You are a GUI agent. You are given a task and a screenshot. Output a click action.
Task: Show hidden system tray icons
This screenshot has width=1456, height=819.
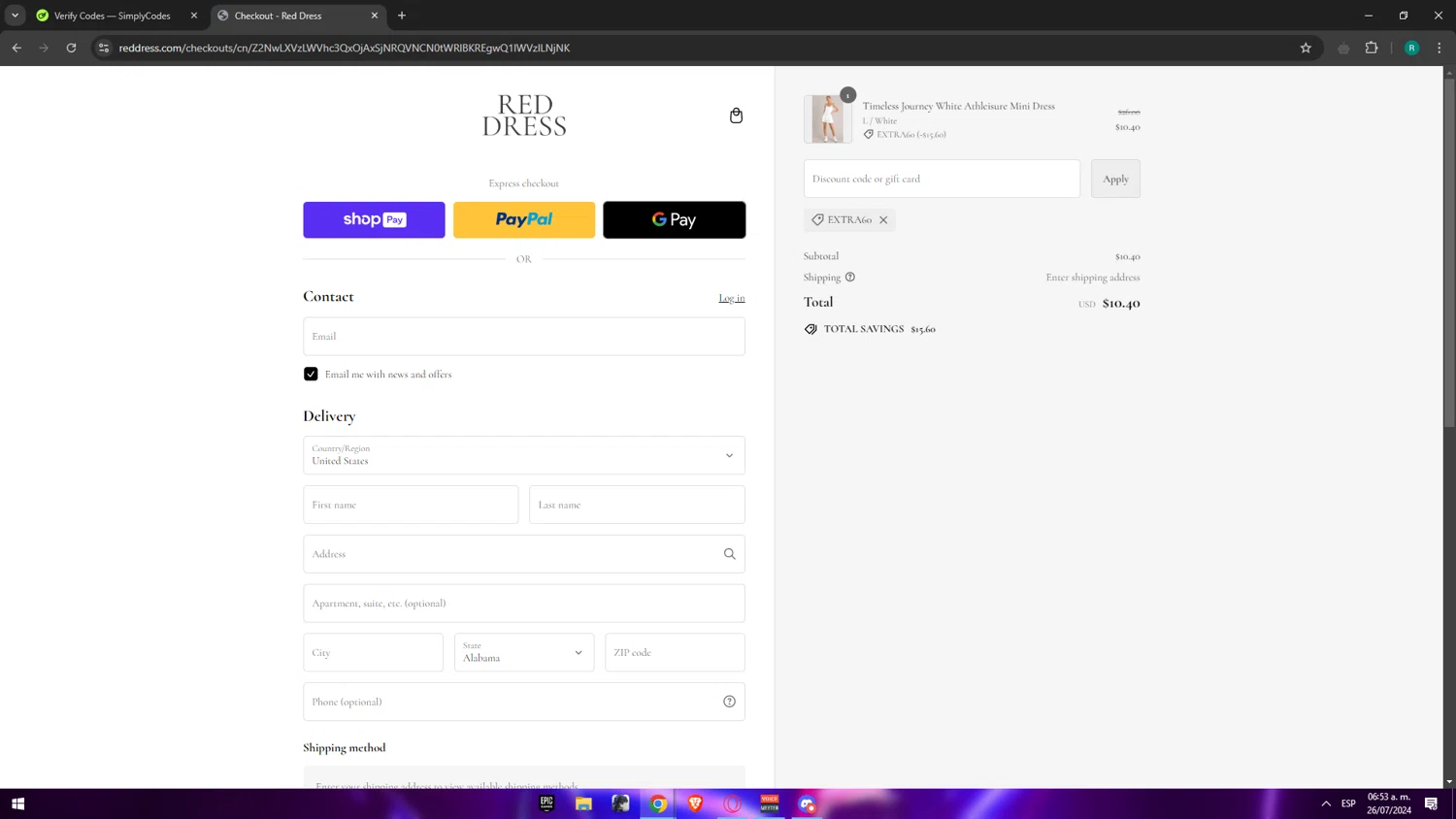[x=1326, y=803]
